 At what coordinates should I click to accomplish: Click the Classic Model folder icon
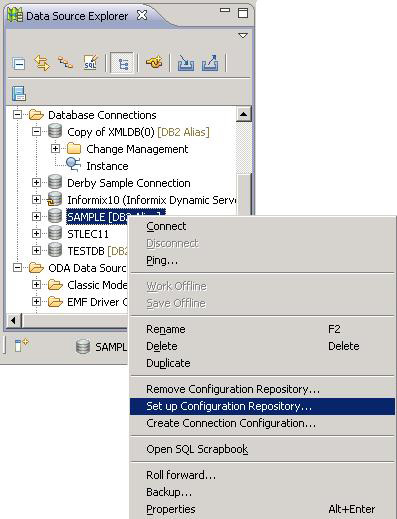click(x=55, y=285)
